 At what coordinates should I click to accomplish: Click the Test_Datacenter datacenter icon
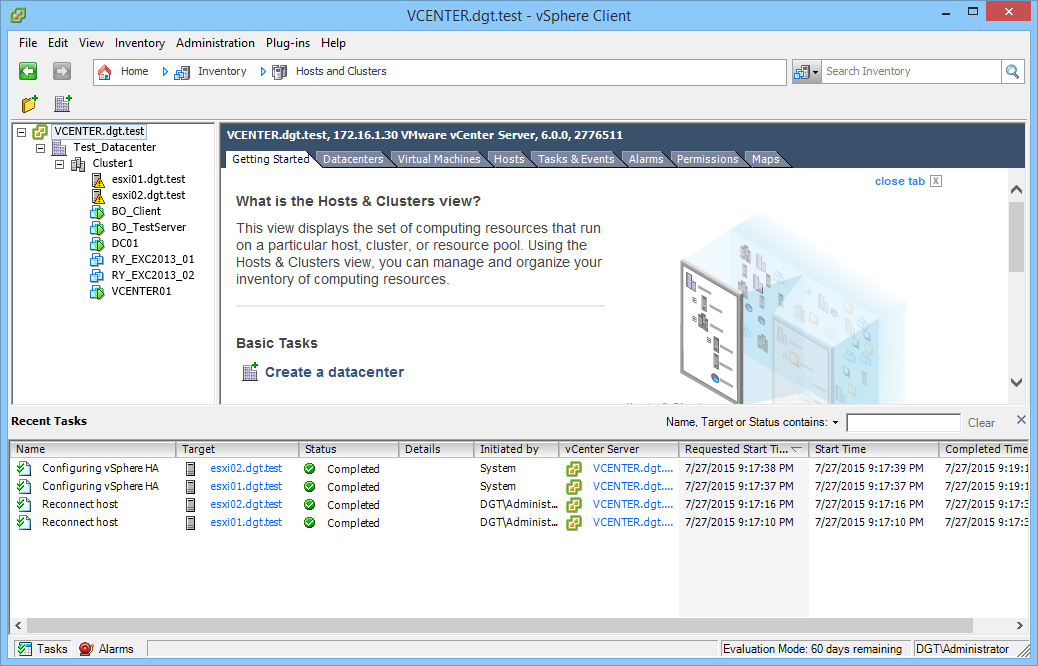point(59,148)
